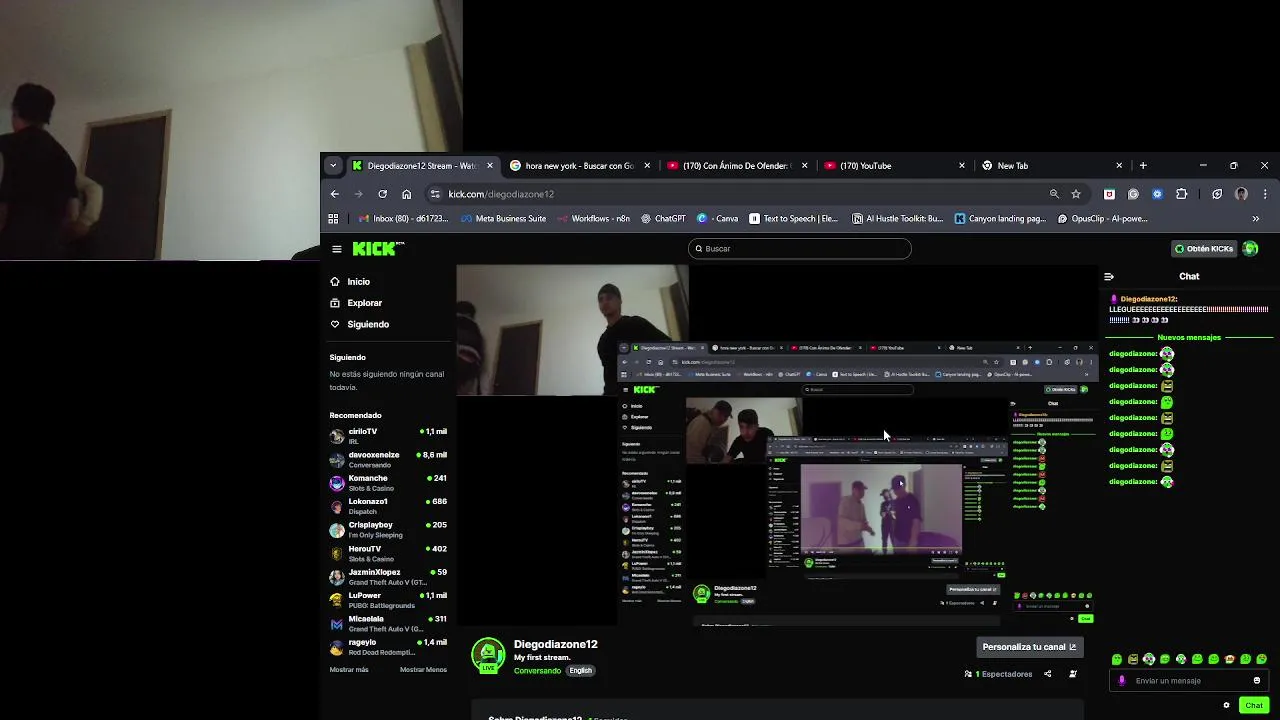Send message with the green Chat button

click(x=1254, y=705)
